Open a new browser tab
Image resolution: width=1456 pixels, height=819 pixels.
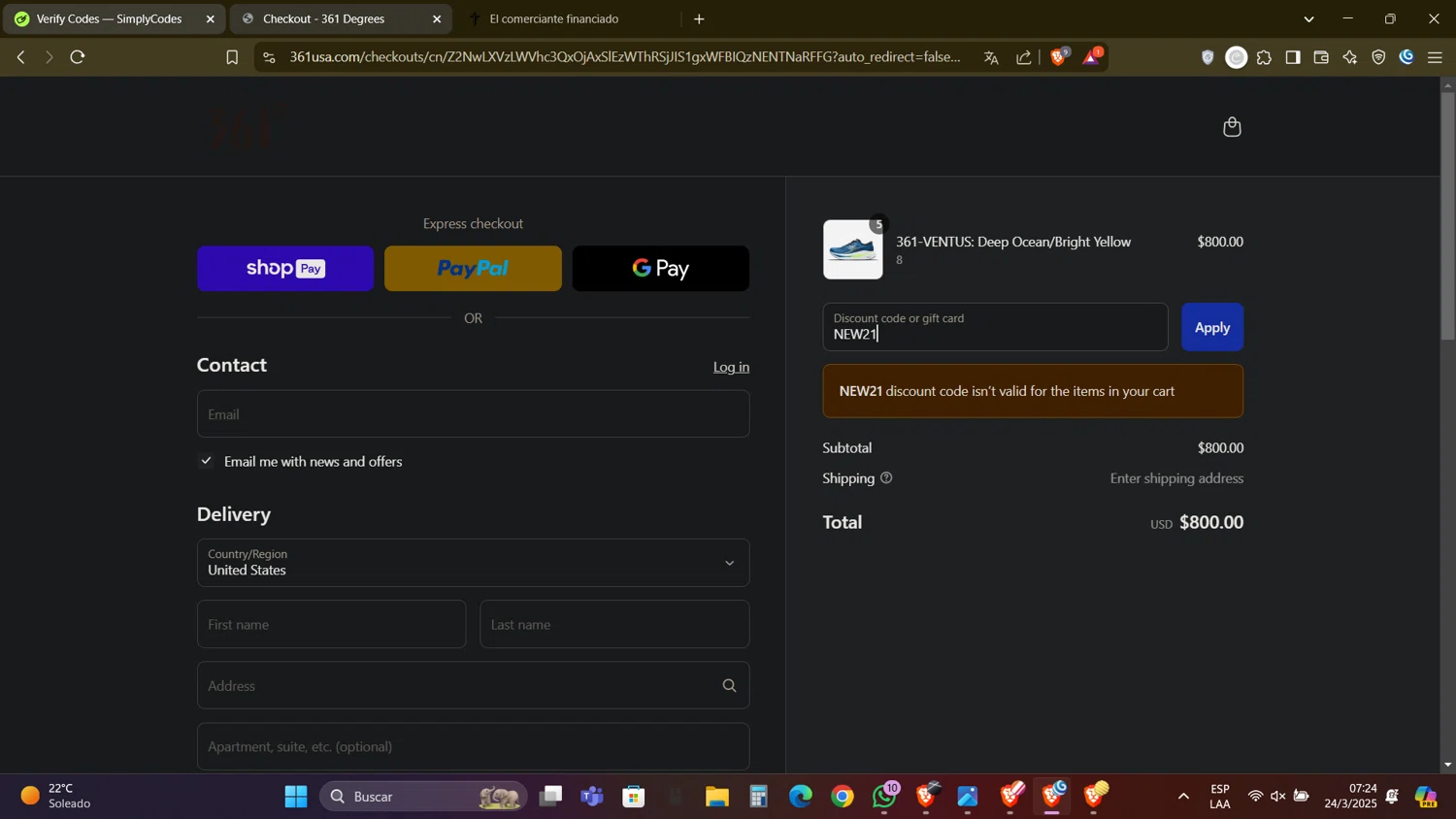coord(699,19)
